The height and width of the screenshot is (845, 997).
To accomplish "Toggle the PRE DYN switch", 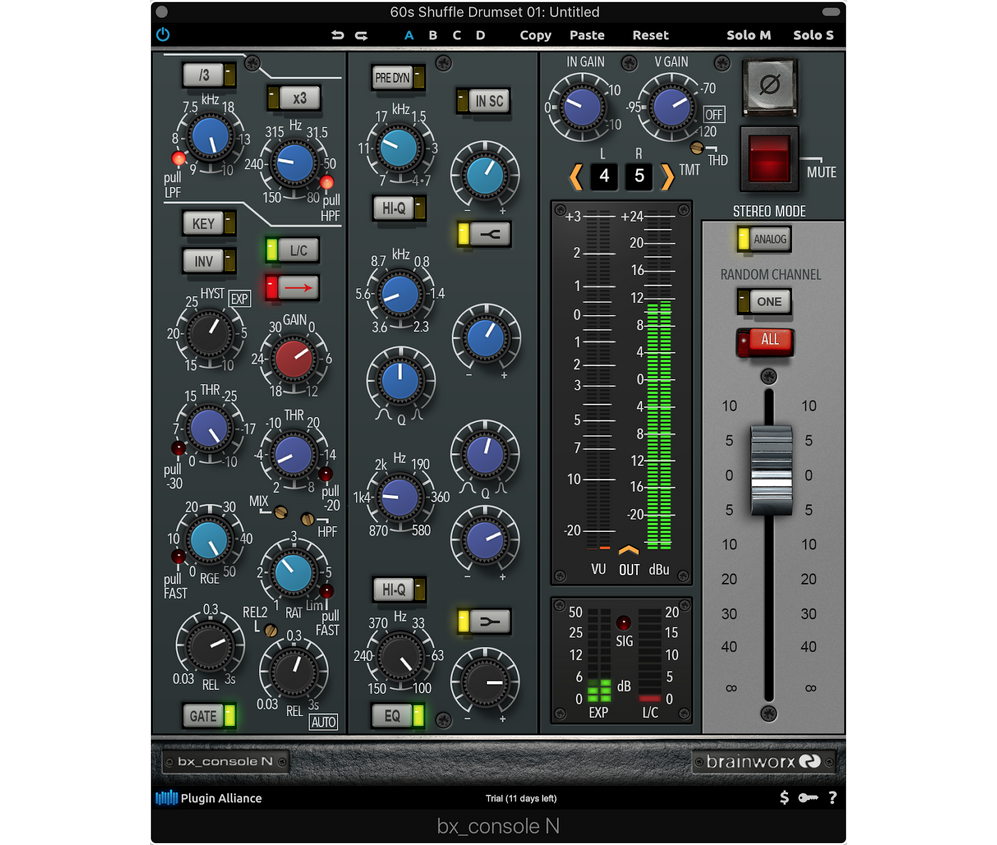I will click(x=399, y=78).
